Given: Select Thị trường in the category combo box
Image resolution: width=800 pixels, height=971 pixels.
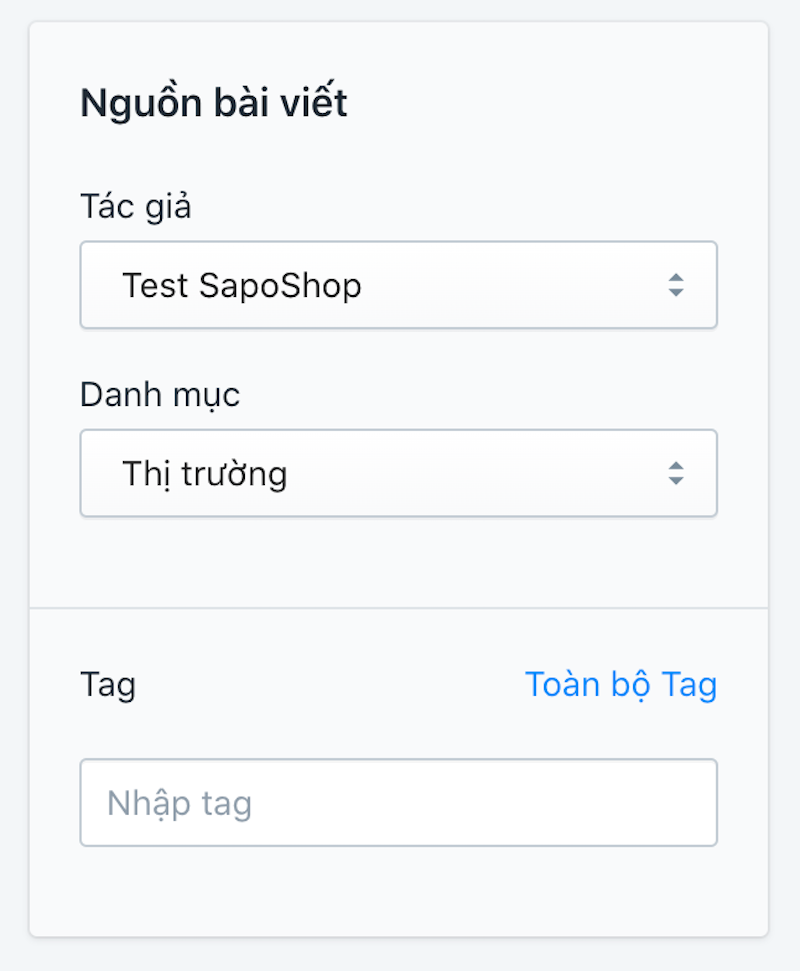Looking at the screenshot, I should click(x=205, y=473).
